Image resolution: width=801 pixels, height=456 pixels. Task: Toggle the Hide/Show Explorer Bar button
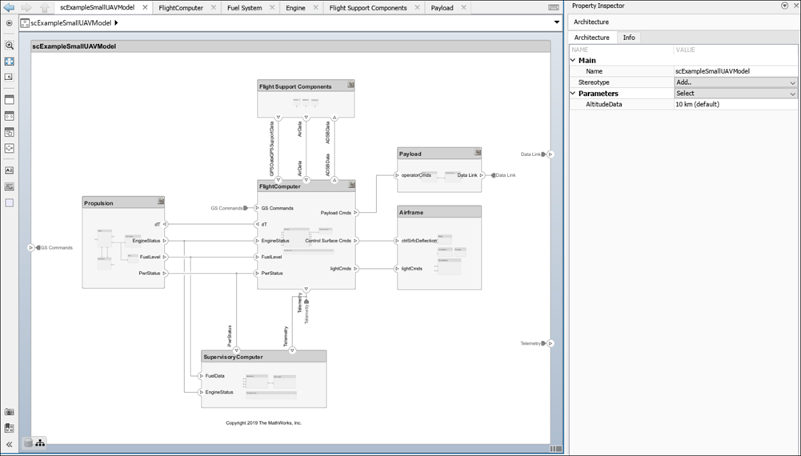[9, 22]
